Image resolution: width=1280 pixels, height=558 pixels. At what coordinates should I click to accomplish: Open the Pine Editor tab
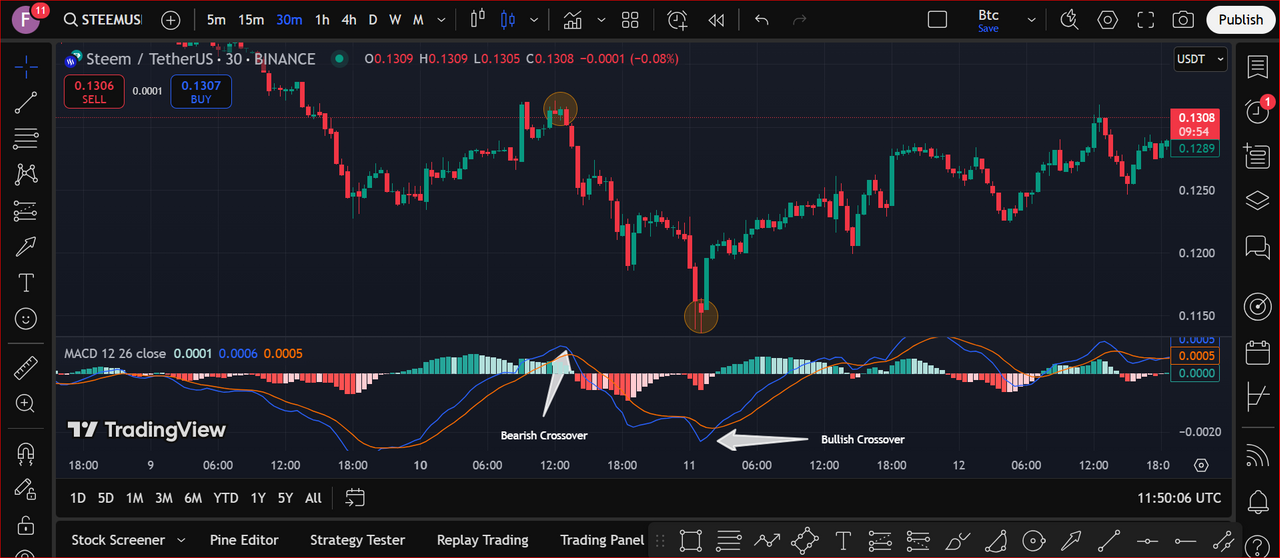coord(244,540)
